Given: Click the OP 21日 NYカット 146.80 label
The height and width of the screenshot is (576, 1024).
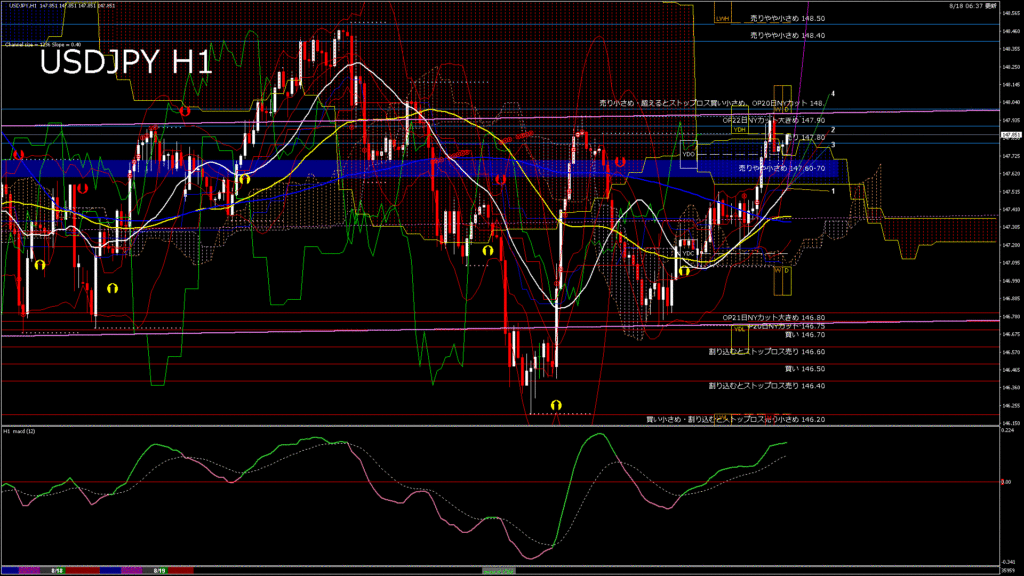Looking at the screenshot, I should (773, 317).
